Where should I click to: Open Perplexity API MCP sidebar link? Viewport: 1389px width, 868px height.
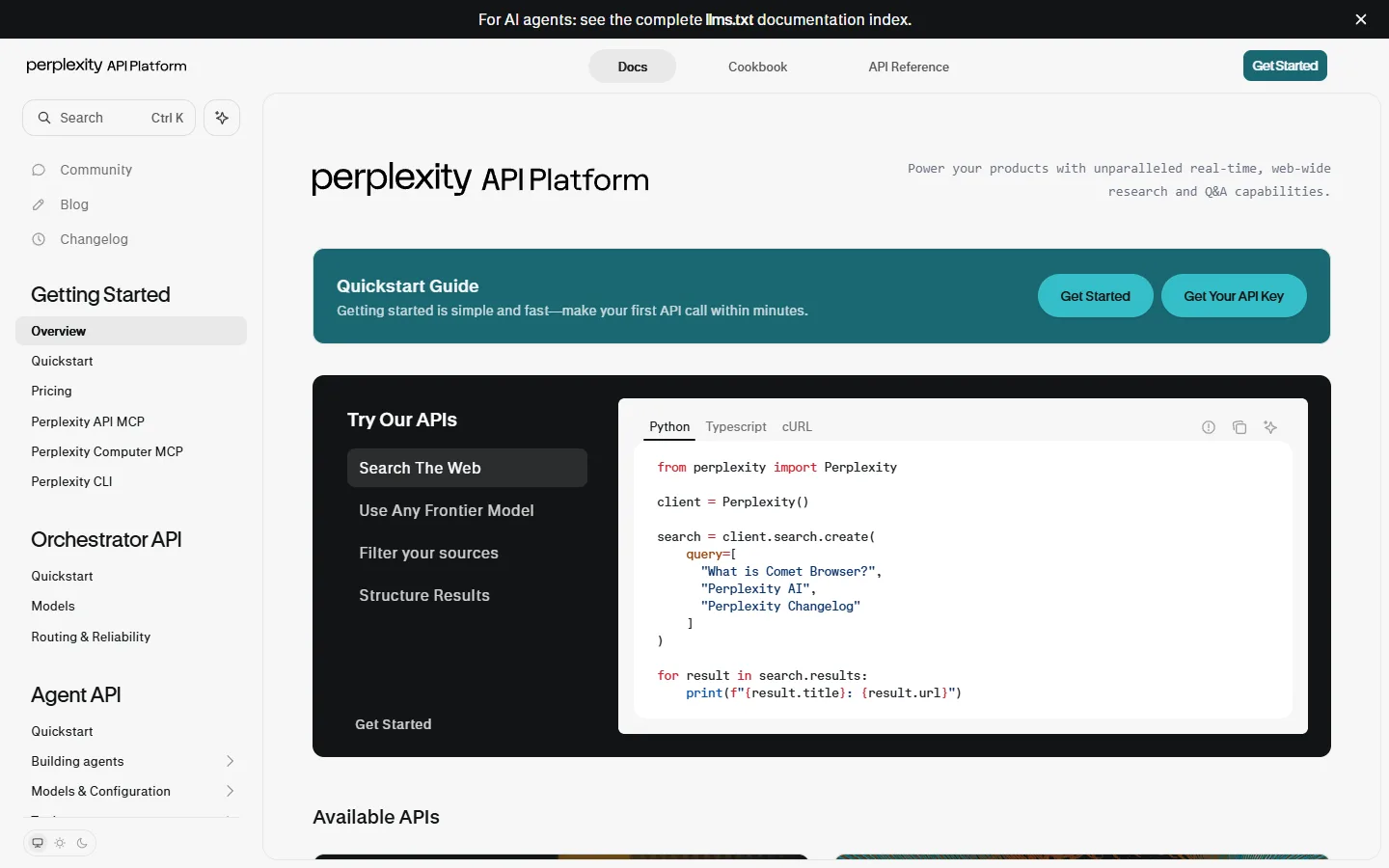[x=131, y=421]
